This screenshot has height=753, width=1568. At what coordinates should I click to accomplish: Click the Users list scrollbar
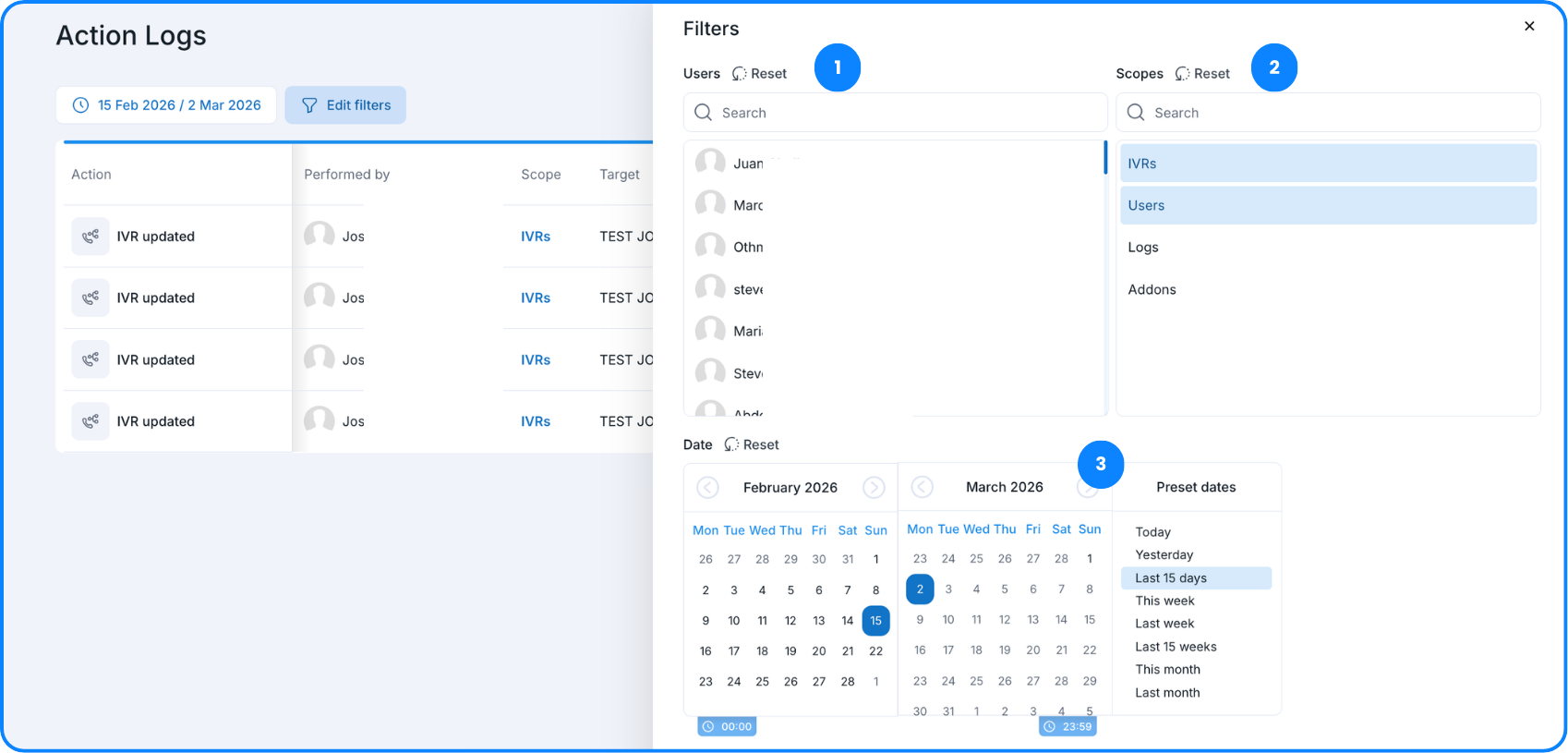(x=1105, y=158)
